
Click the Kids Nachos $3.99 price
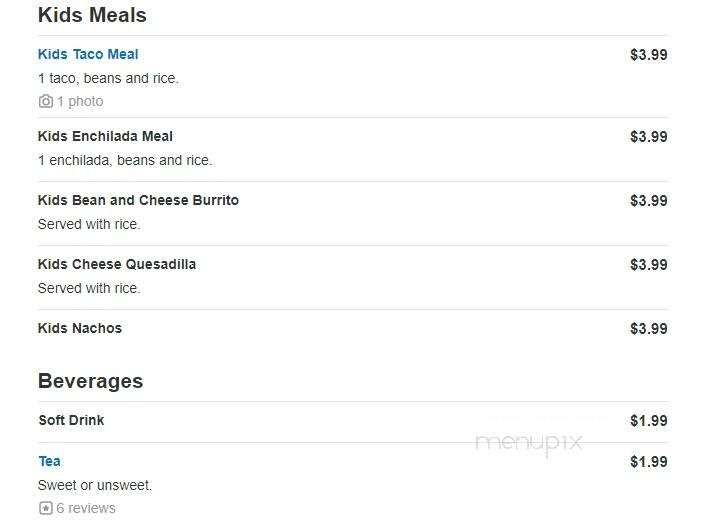tap(649, 329)
